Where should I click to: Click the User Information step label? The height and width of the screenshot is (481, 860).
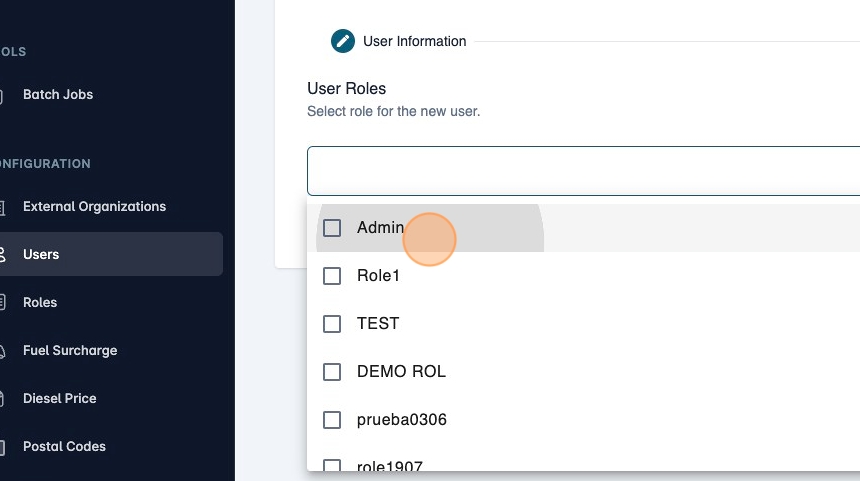pyautogui.click(x=414, y=41)
